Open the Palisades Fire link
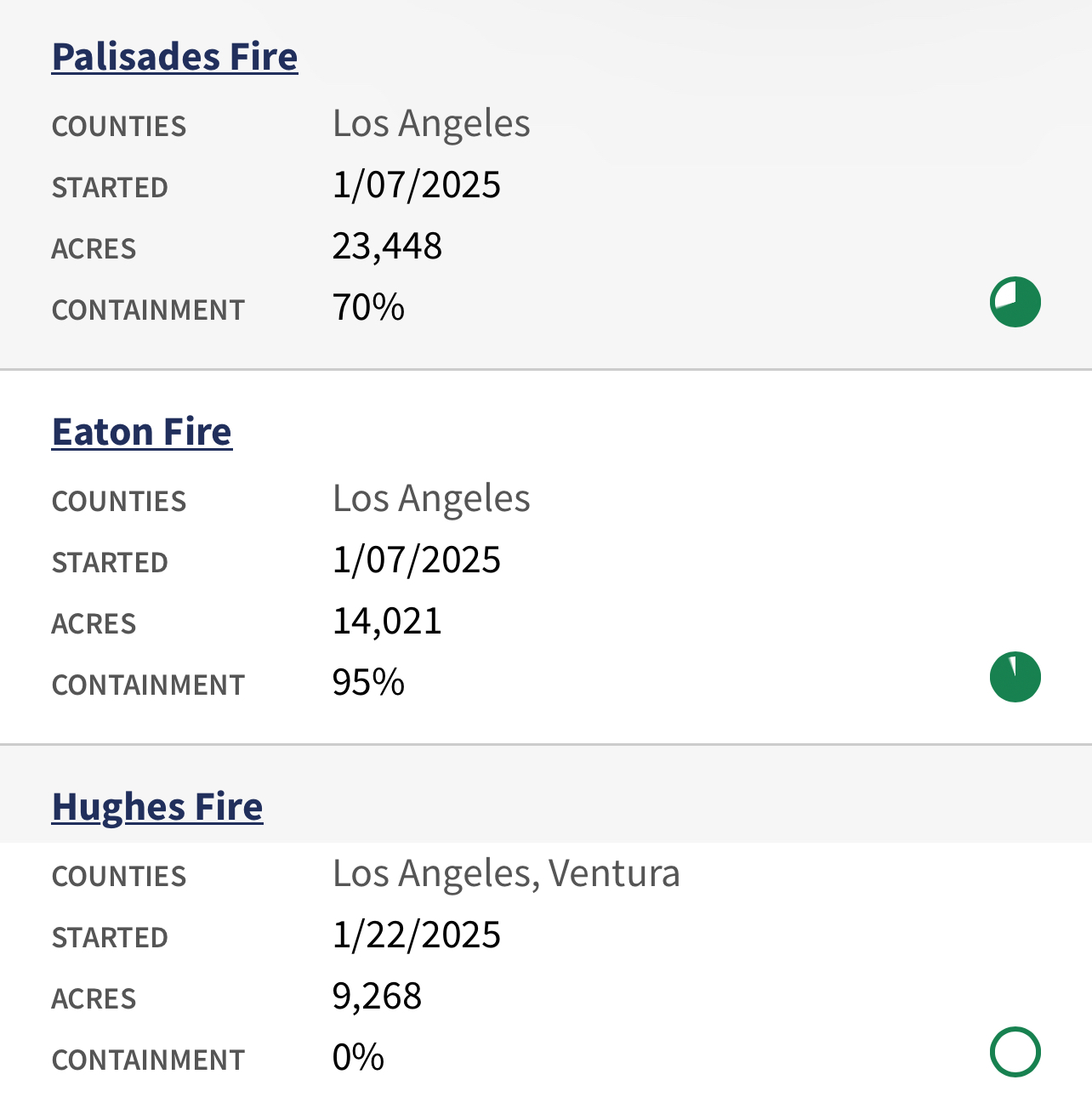The width and height of the screenshot is (1092, 1114). click(174, 57)
